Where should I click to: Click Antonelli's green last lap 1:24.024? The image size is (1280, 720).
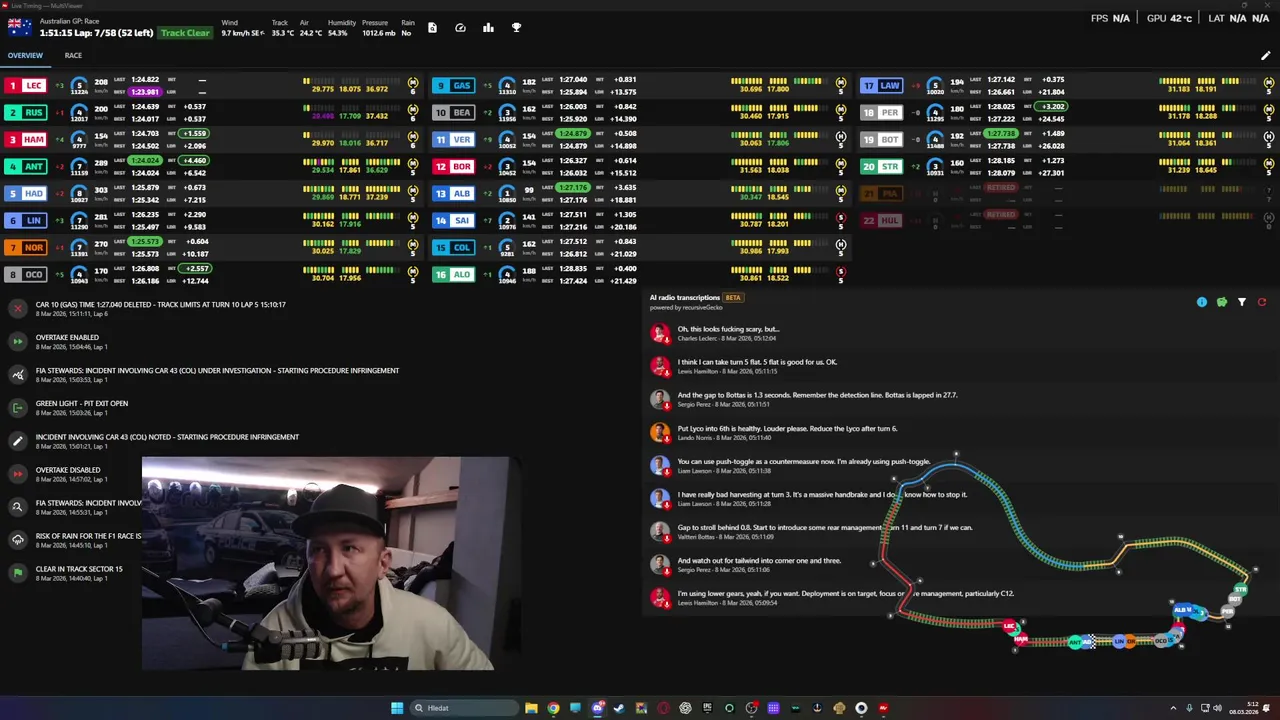tap(144, 161)
